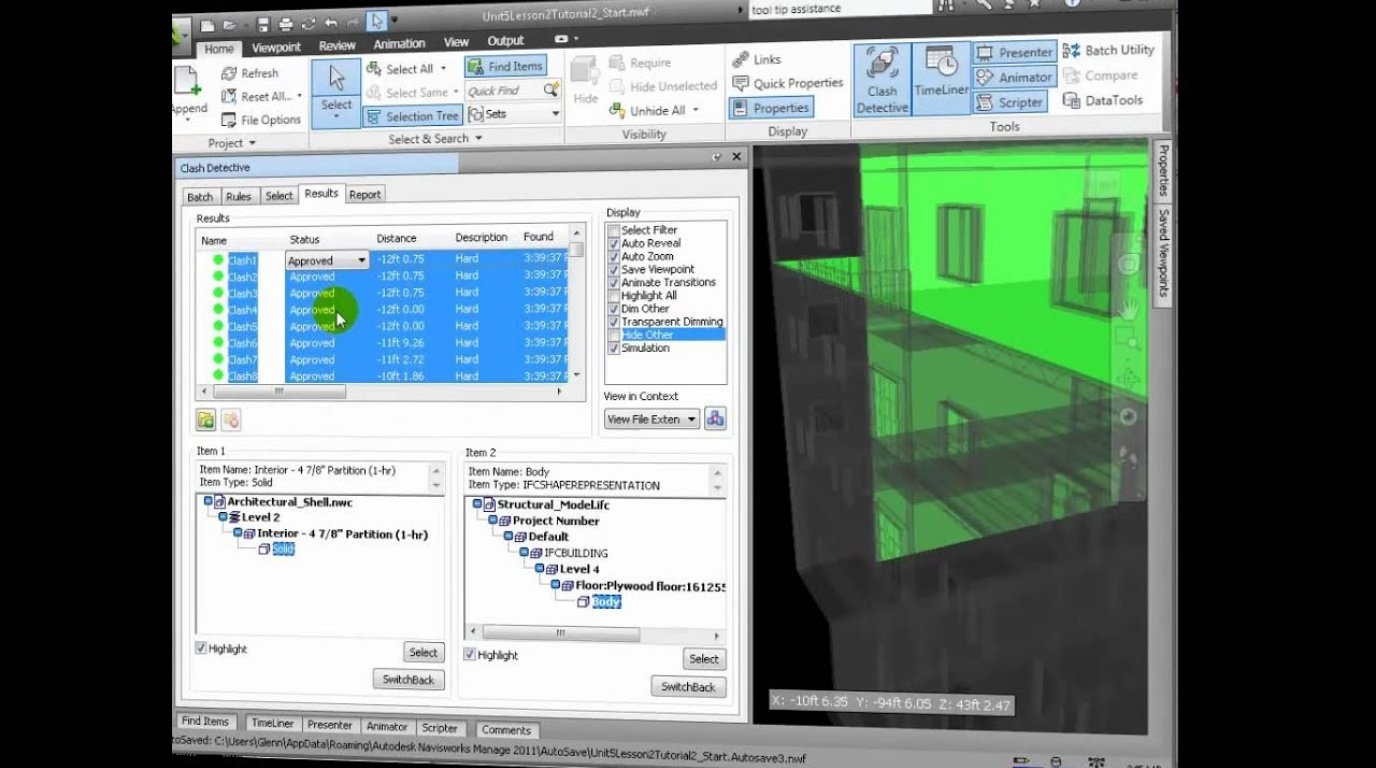Click Item 2 SwitchBack button
Viewport: 1376px width, 768px height.
[688, 687]
